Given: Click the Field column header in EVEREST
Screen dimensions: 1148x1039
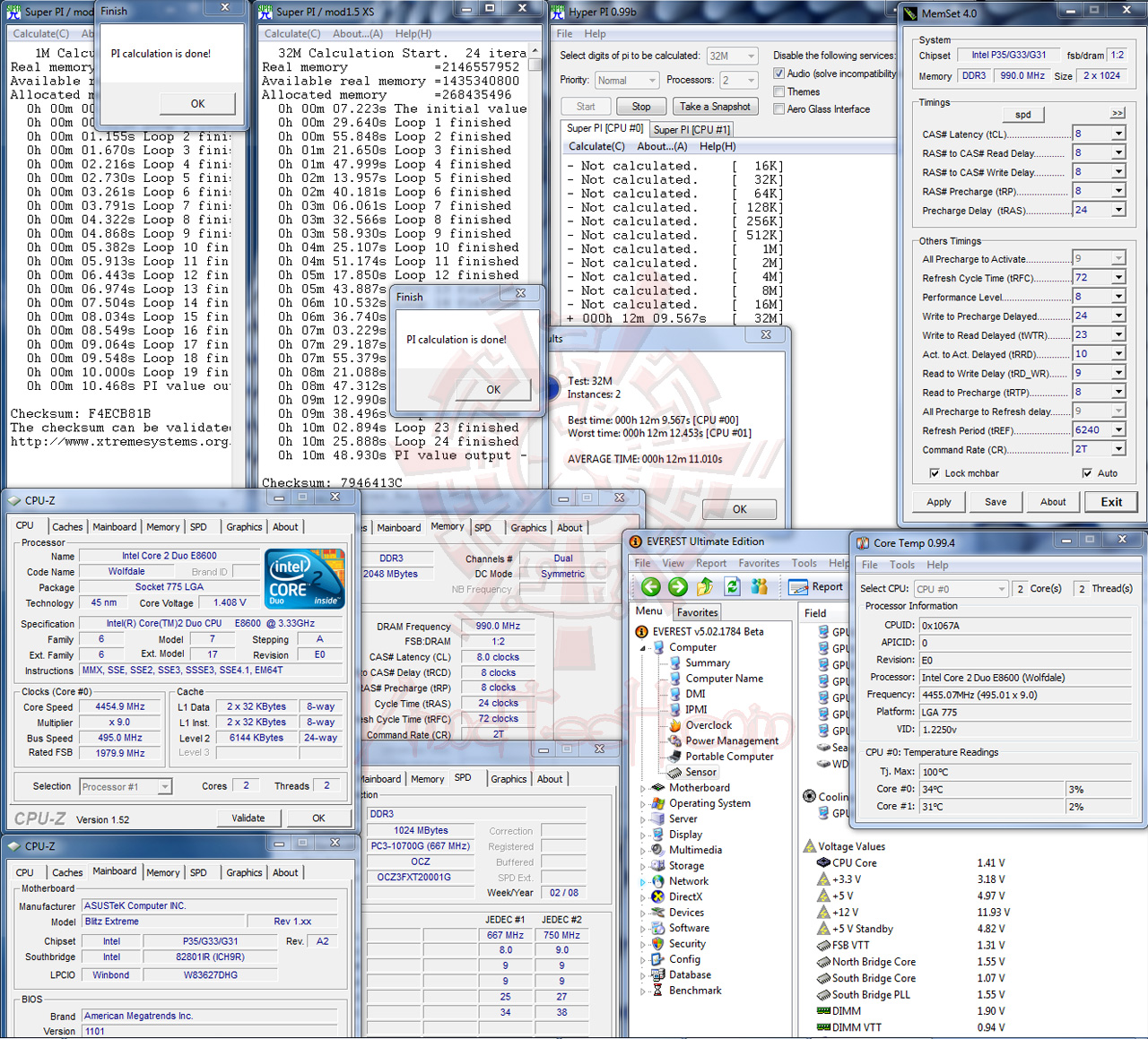Looking at the screenshot, I should point(815,613).
